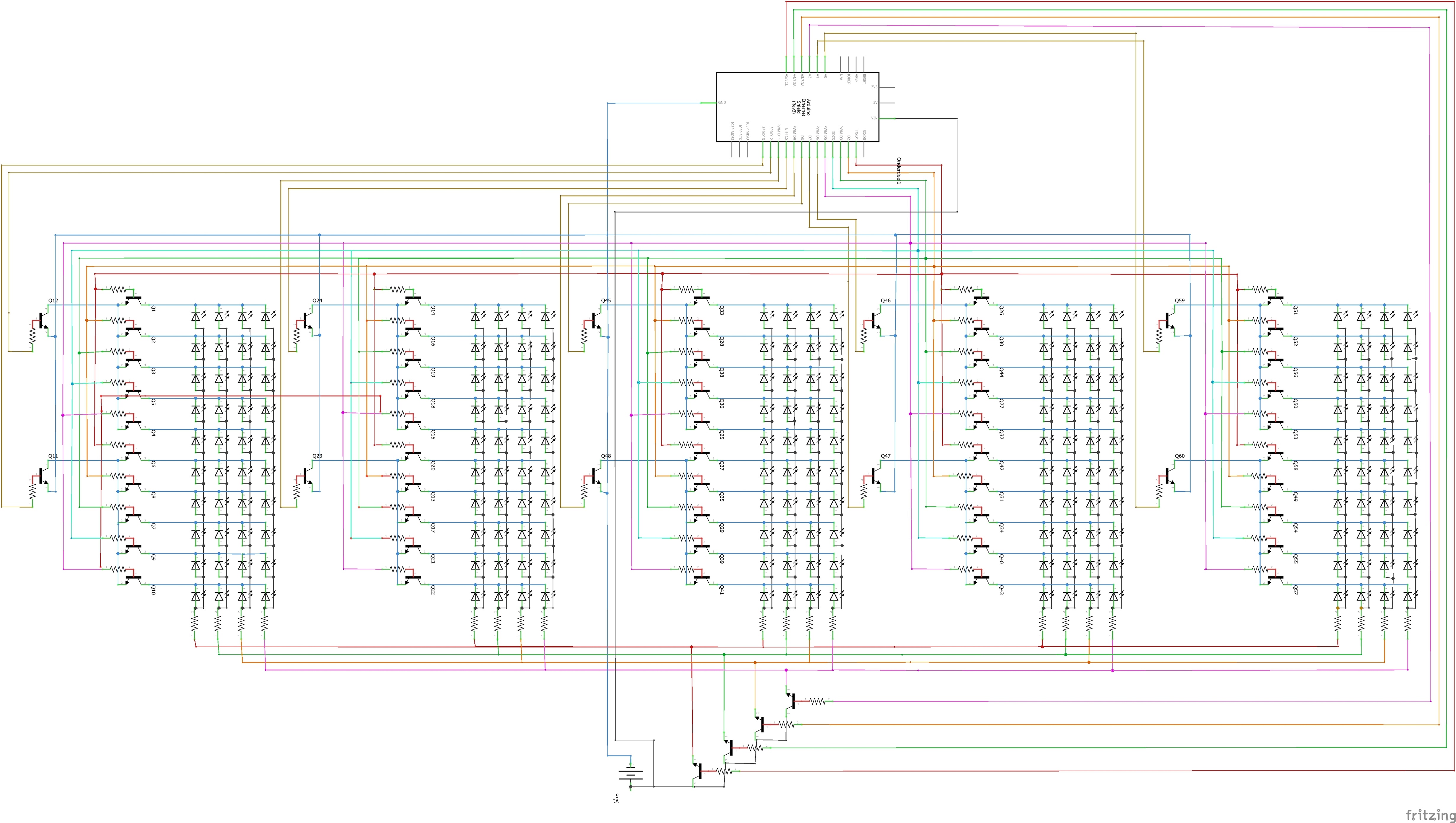Click the RX/D0 pin label
This screenshot has width=1456, height=823.
pos(865,135)
